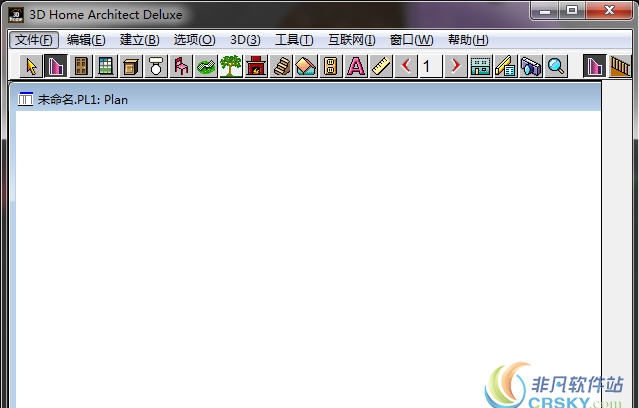Click the floor number 1 indicator

(x=431, y=66)
